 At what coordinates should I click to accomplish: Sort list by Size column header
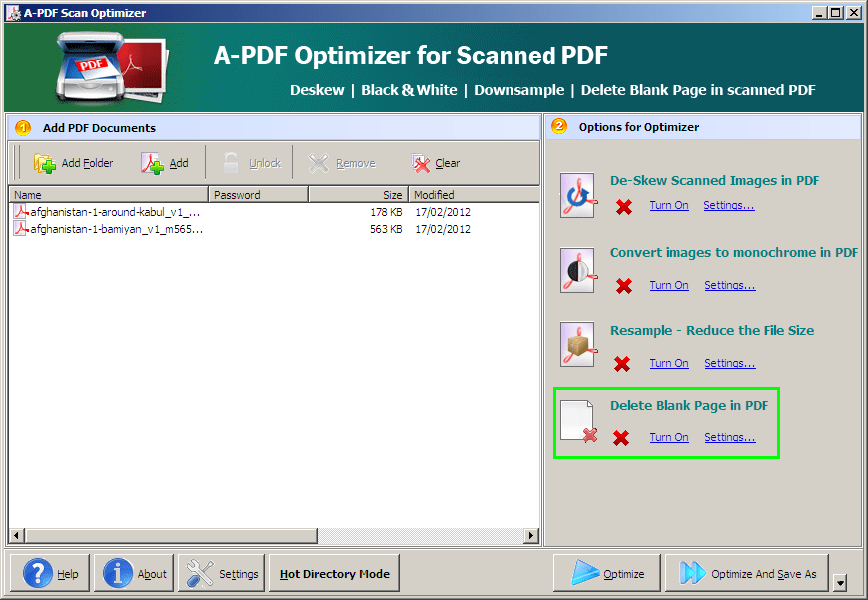tap(359, 195)
